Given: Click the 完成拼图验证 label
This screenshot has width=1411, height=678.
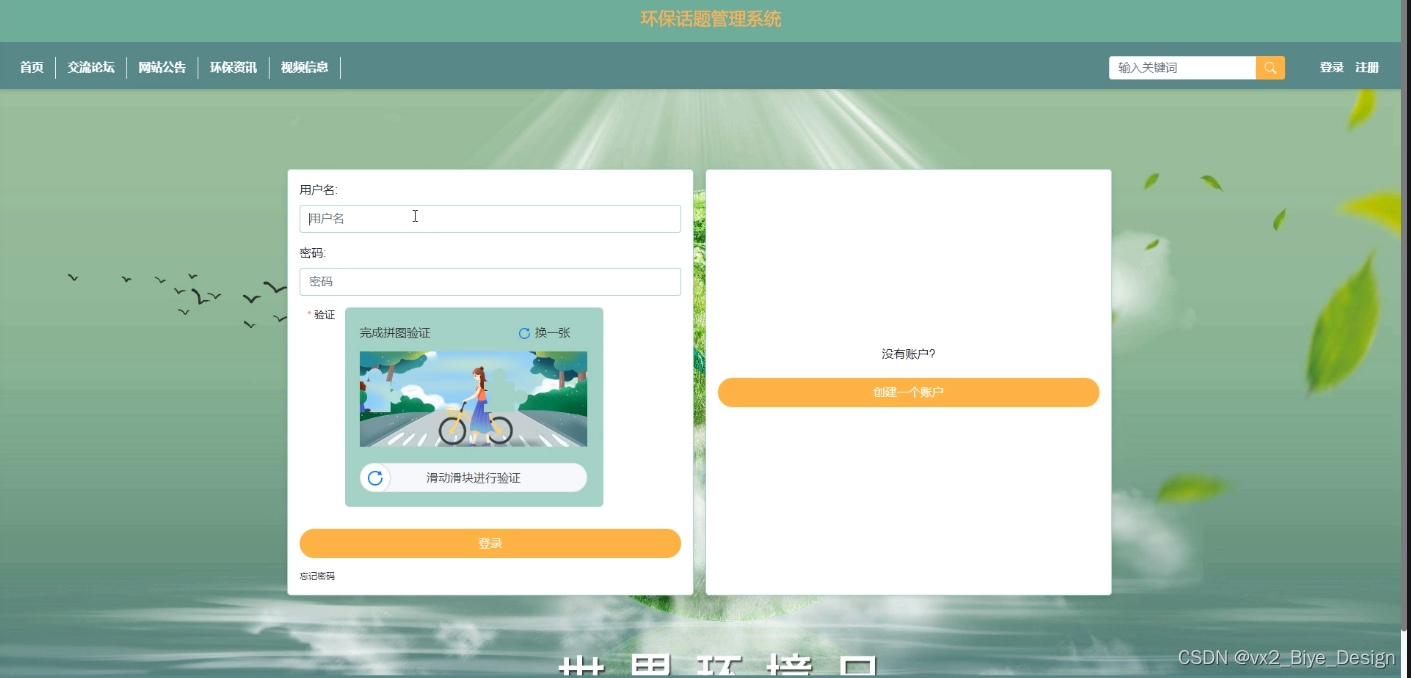Looking at the screenshot, I should [x=395, y=333].
